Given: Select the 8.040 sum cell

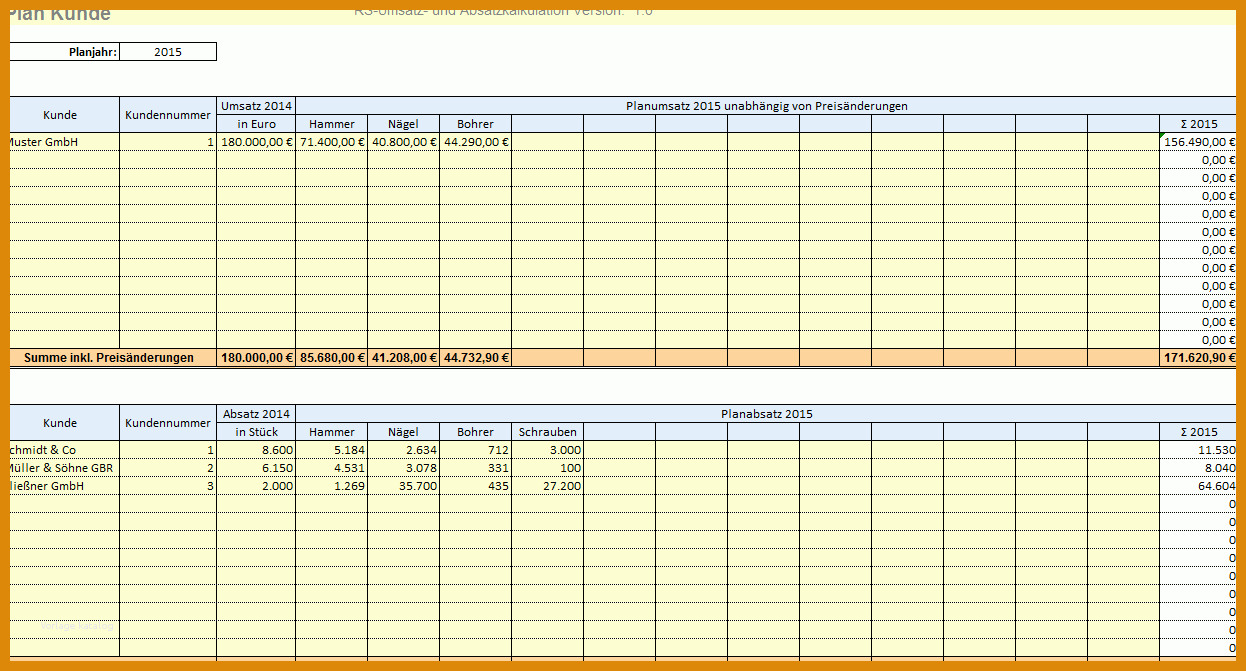Looking at the screenshot, I should [x=1198, y=467].
